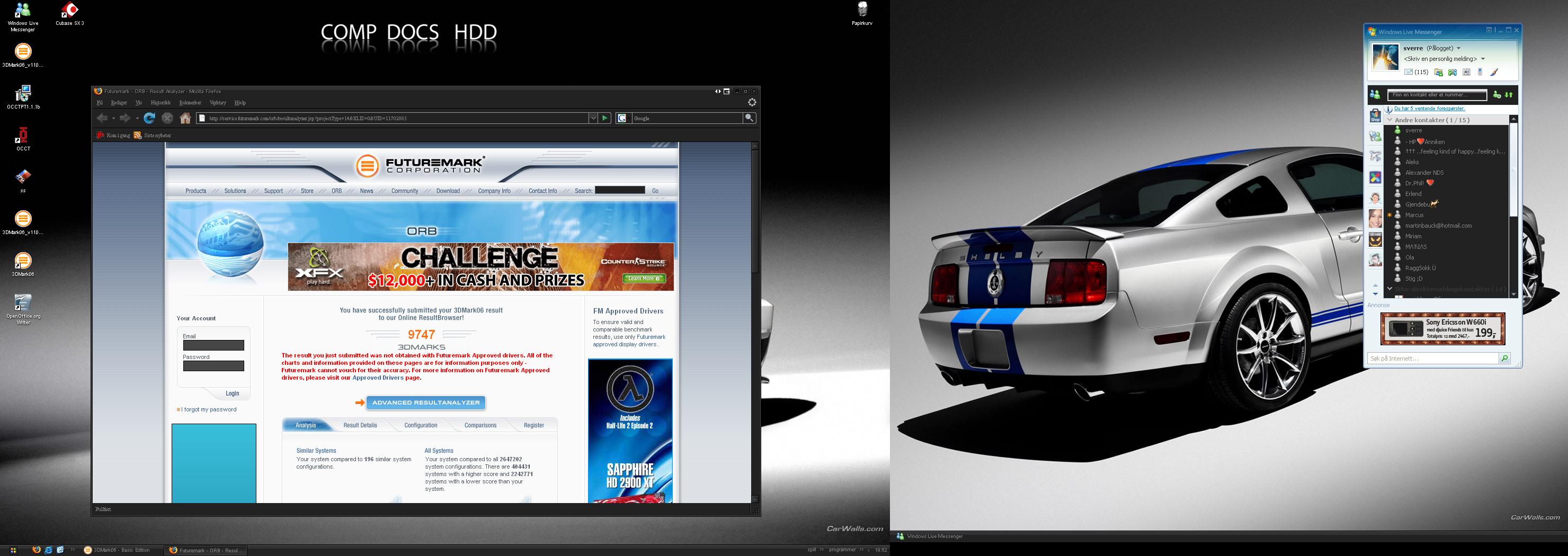The image size is (1568, 556).
Task: Go back one page in Firefox
Action: [x=102, y=118]
